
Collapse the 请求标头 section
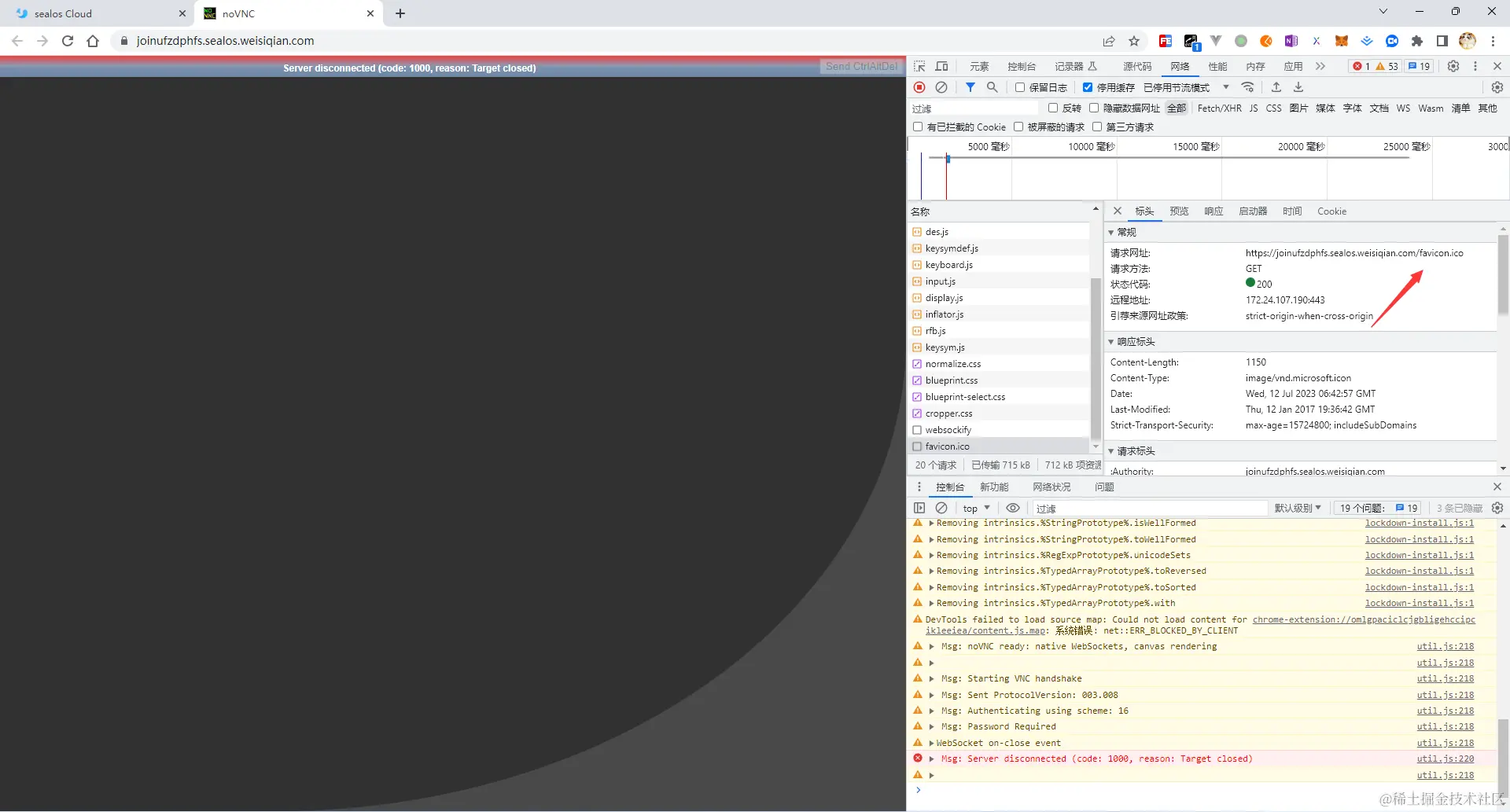(1111, 450)
